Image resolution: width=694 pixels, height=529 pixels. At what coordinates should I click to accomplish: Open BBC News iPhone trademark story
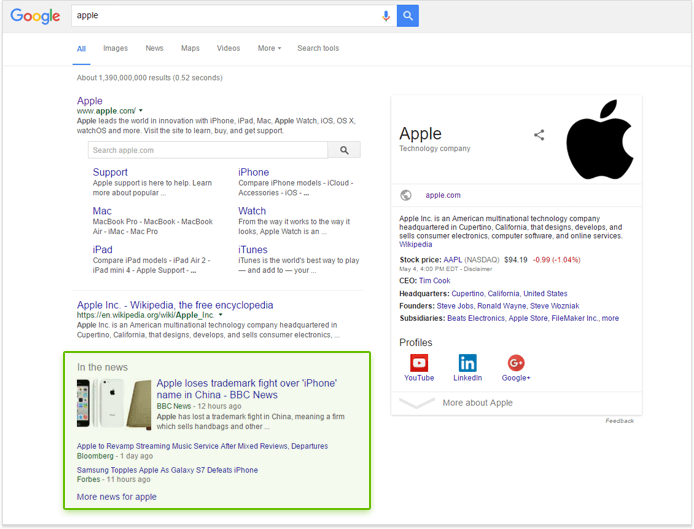tap(247, 389)
